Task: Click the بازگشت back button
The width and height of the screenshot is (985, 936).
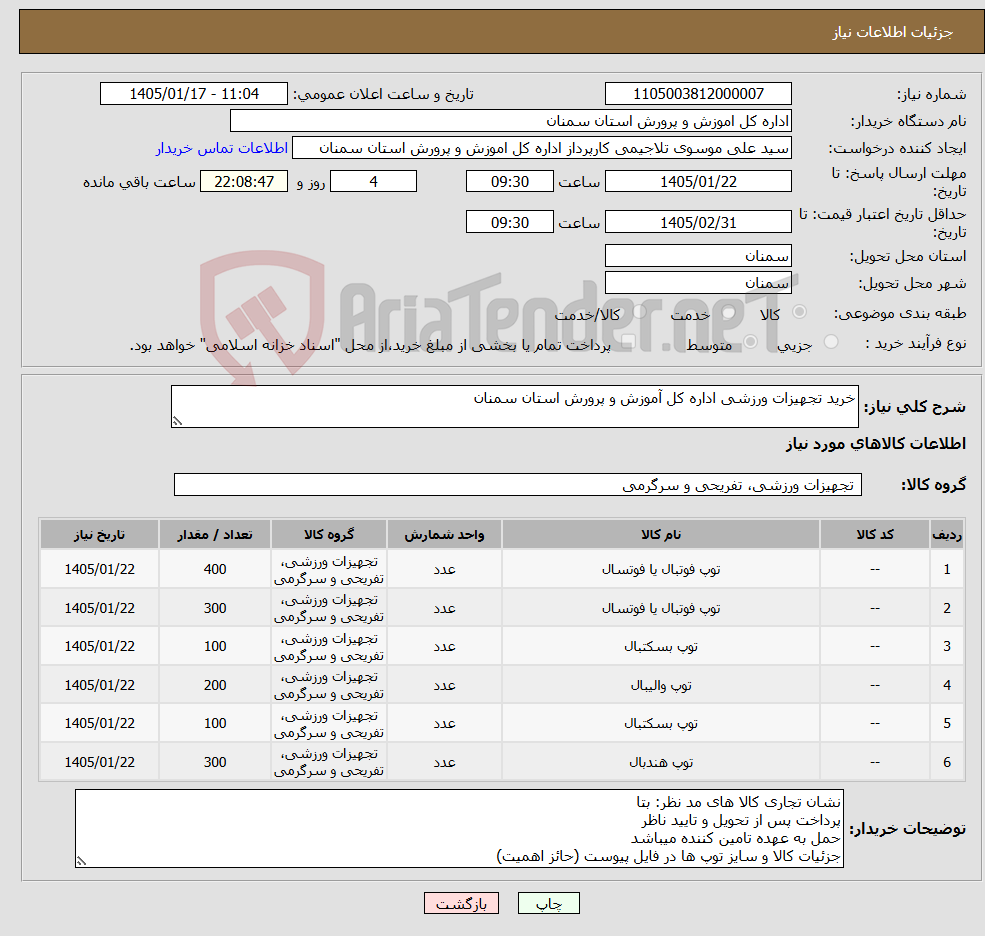Action: (x=461, y=903)
